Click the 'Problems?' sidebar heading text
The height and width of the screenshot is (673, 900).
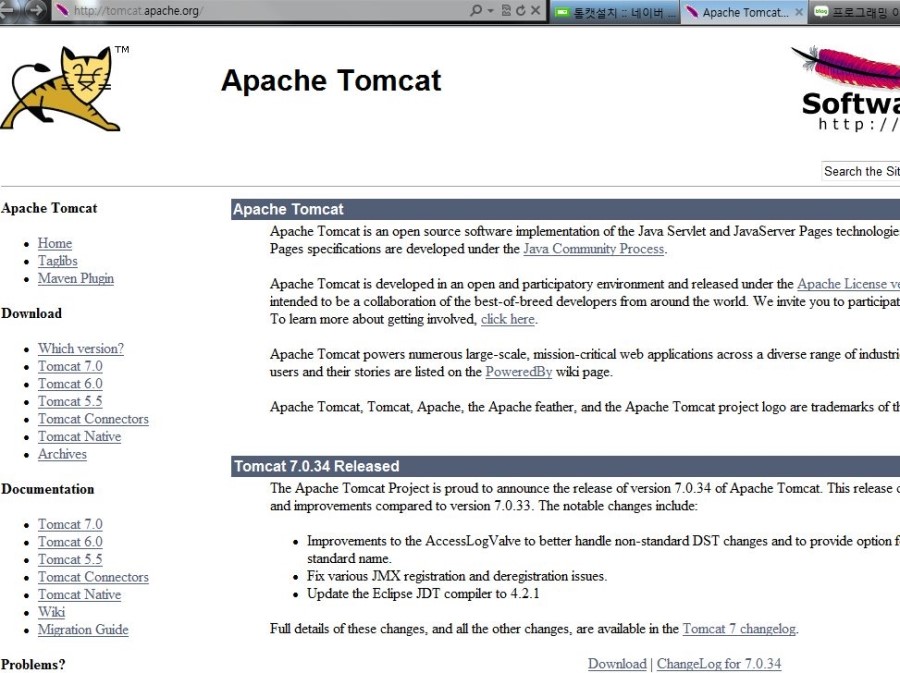point(33,664)
